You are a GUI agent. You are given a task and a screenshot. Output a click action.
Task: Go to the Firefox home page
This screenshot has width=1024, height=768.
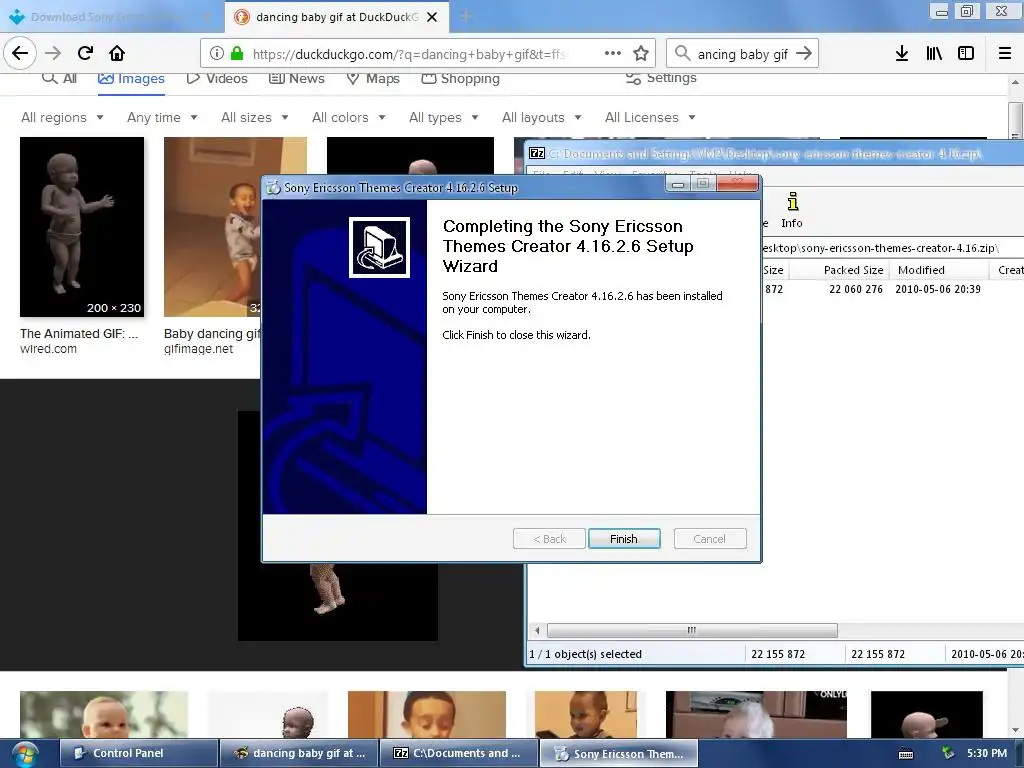click(x=117, y=53)
